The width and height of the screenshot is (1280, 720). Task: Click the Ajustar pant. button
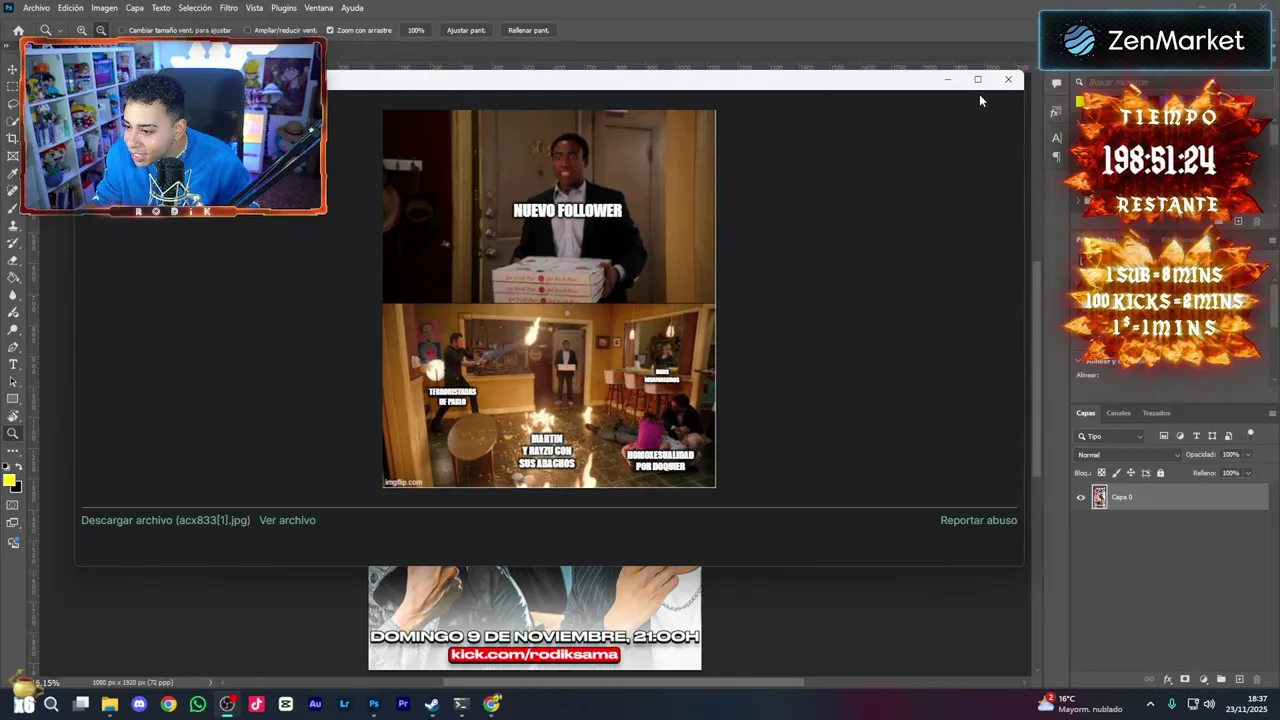point(466,30)
